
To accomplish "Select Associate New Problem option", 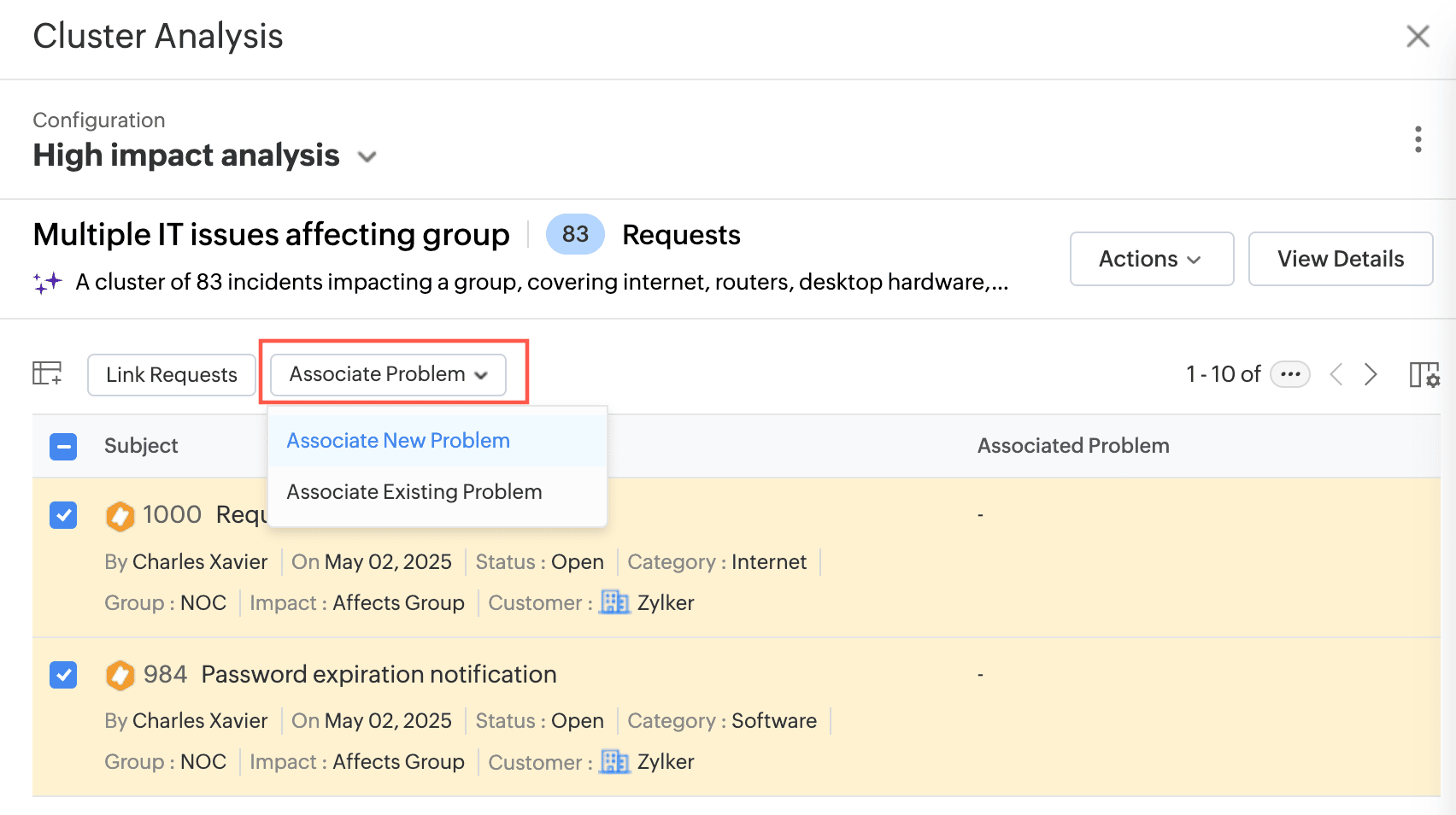I will [x=398, y=441].
